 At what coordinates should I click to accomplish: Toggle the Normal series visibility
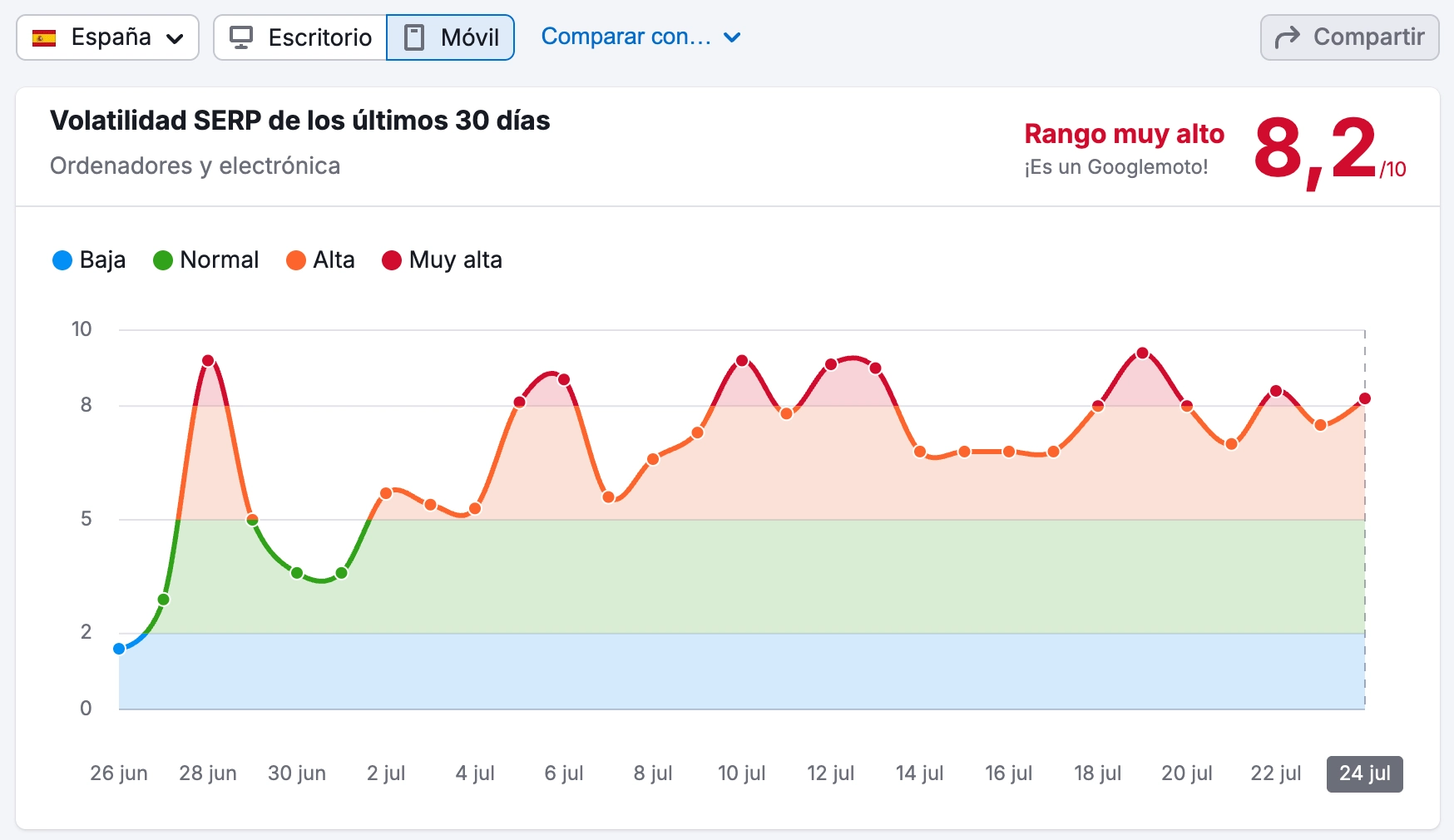(206, 259)
